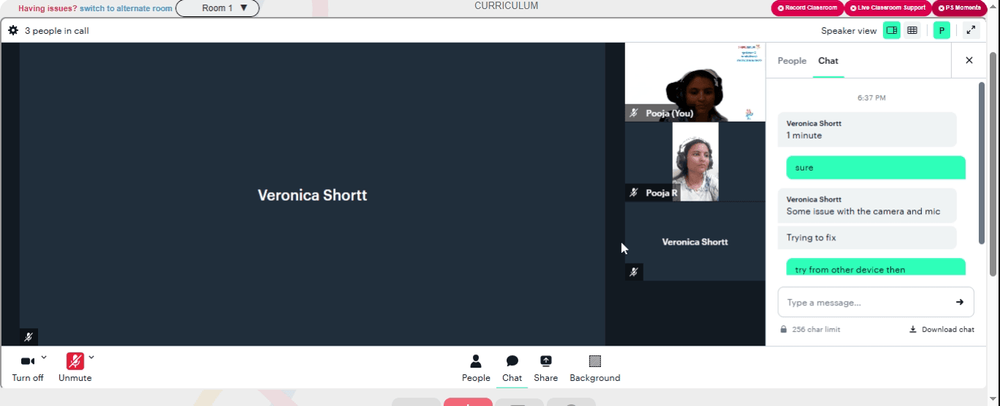Screen dimensions: 1000x406
Task: Open call settings gear icon
Action: point(13,30)
